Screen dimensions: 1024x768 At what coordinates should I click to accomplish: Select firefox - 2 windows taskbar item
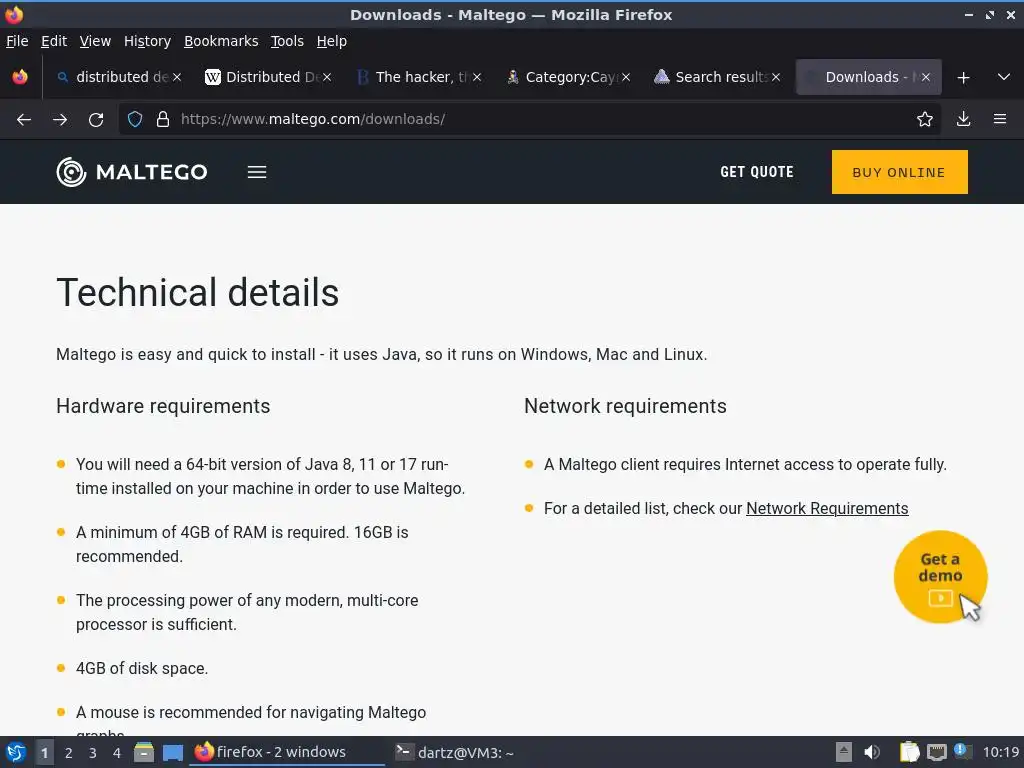click(x=287, y=752)
